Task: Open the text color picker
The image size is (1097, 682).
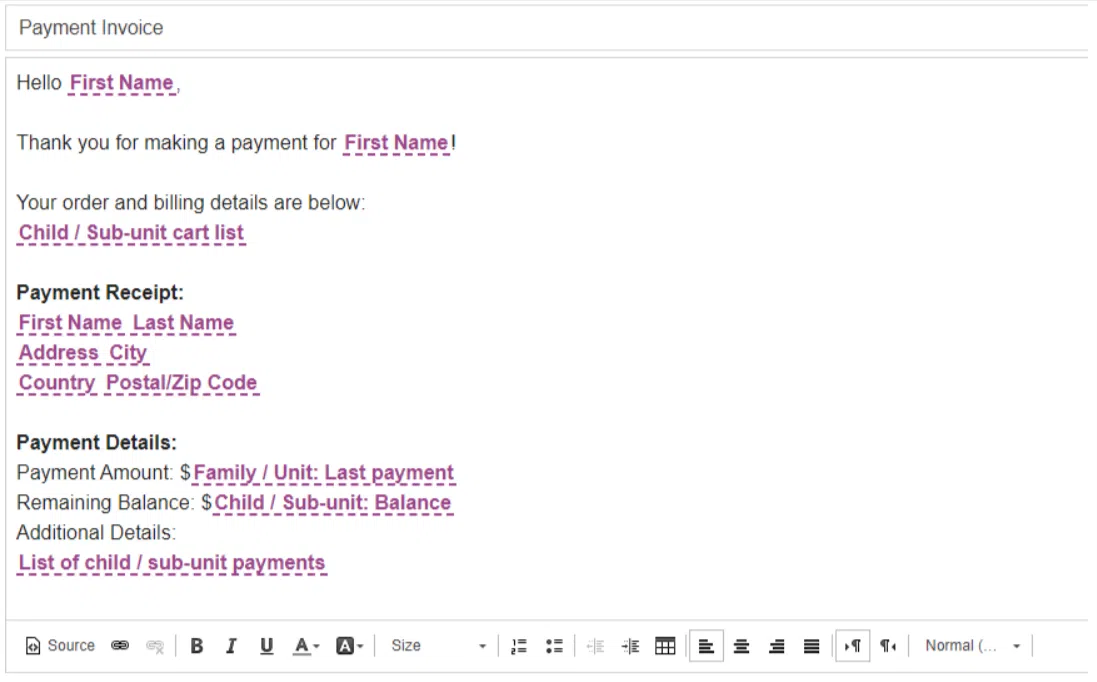Action: [x=306, y=646]
